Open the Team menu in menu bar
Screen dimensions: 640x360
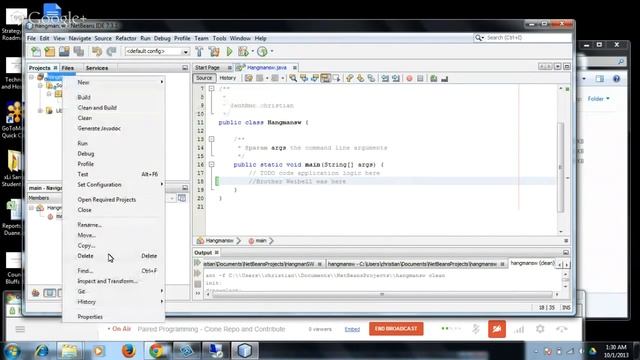[201, 38]
